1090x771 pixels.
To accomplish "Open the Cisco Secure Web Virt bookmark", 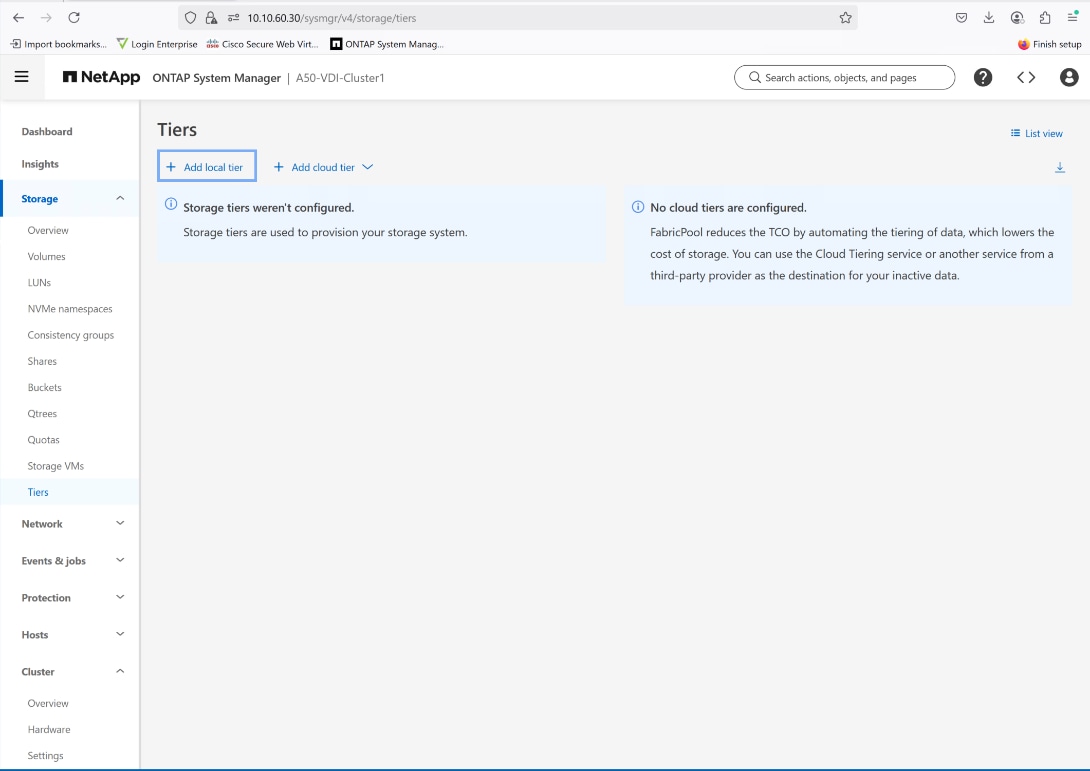I will click(262, 44).
